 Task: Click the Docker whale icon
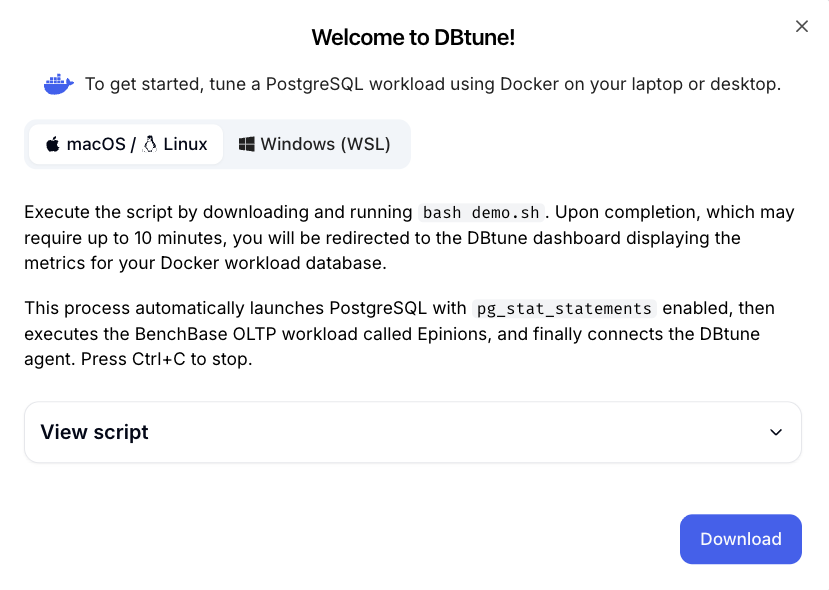point(59,84)
